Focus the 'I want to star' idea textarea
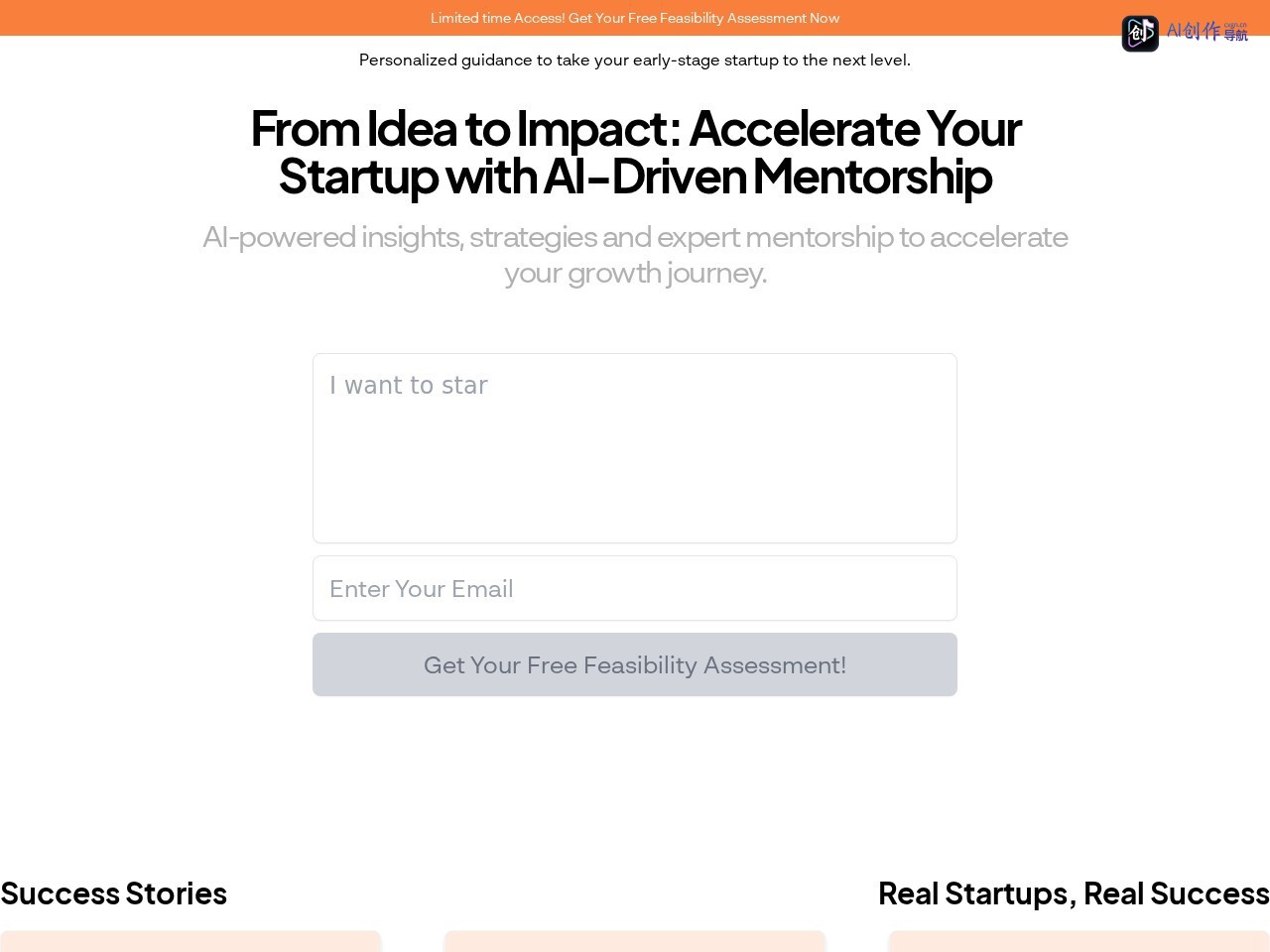1270x952 pixels. click(x=635, y=448)
